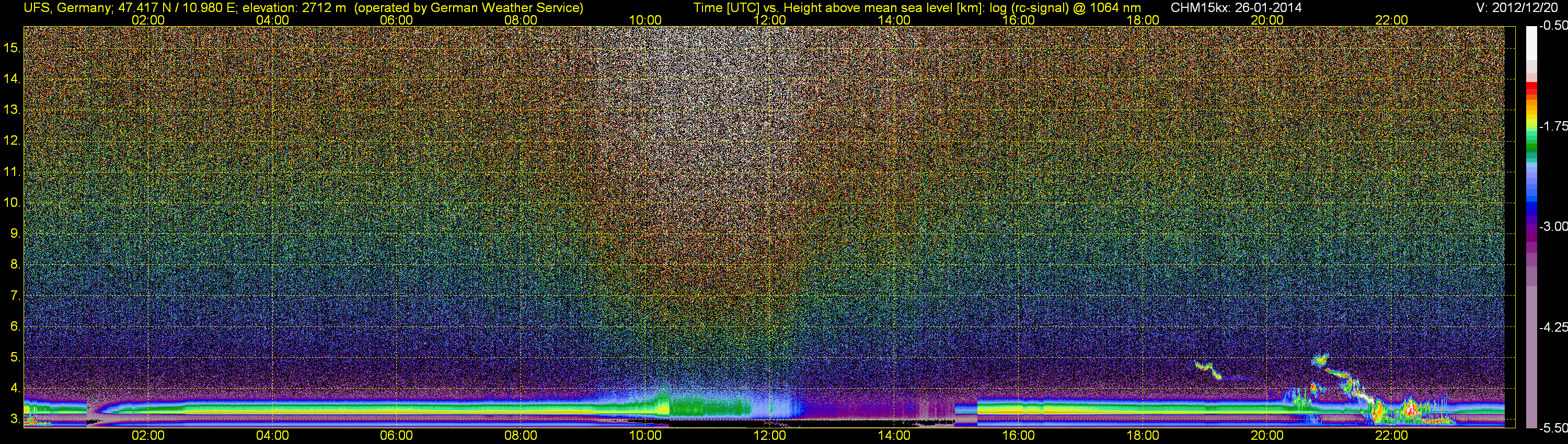Click the vertical signal color scale bar
The height and width of the screenshot is (444, 1568).
pos(1531,227)
